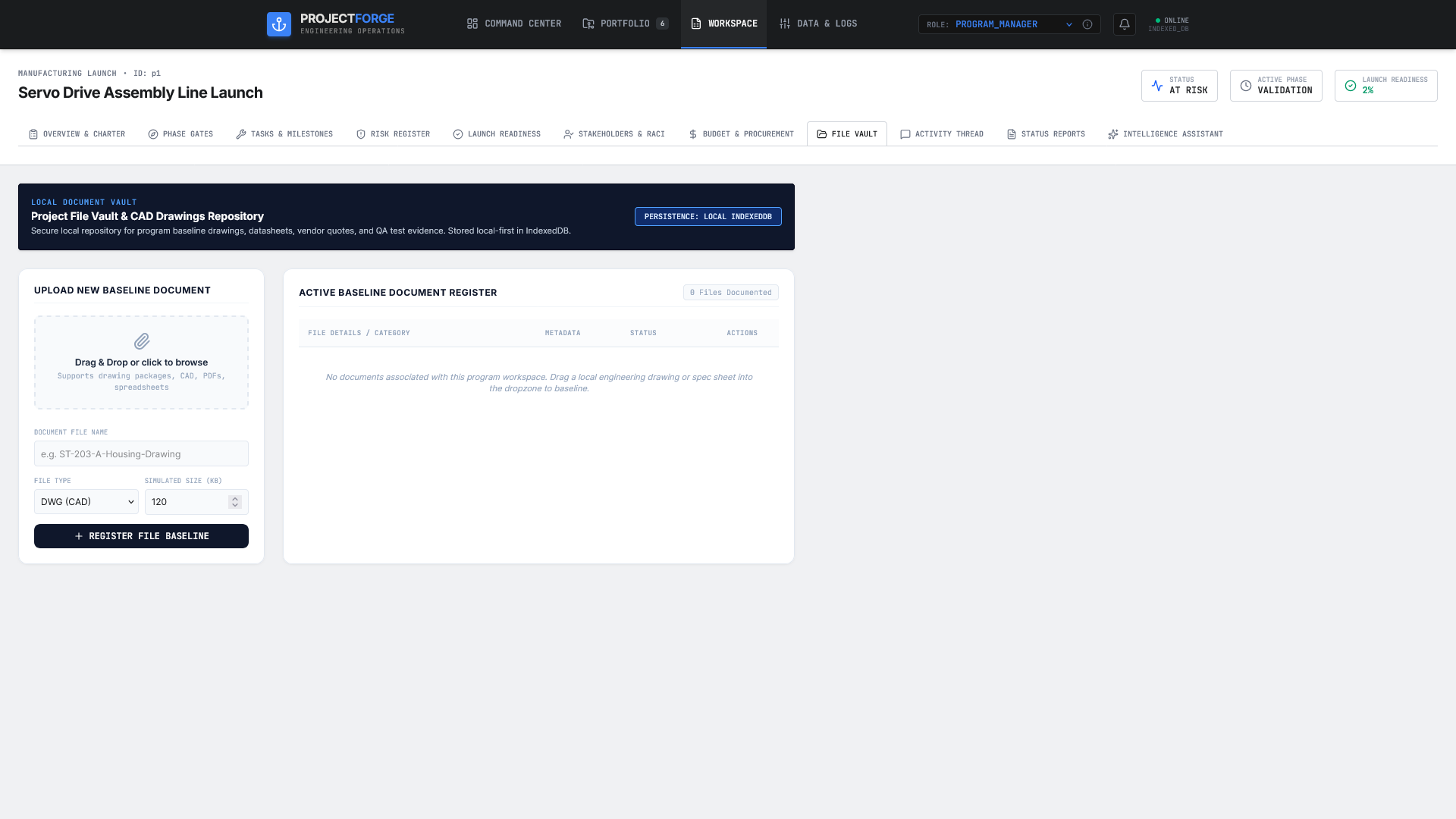
Task: Open the Intelligence Assistant tab
Action: (1166, 134)
